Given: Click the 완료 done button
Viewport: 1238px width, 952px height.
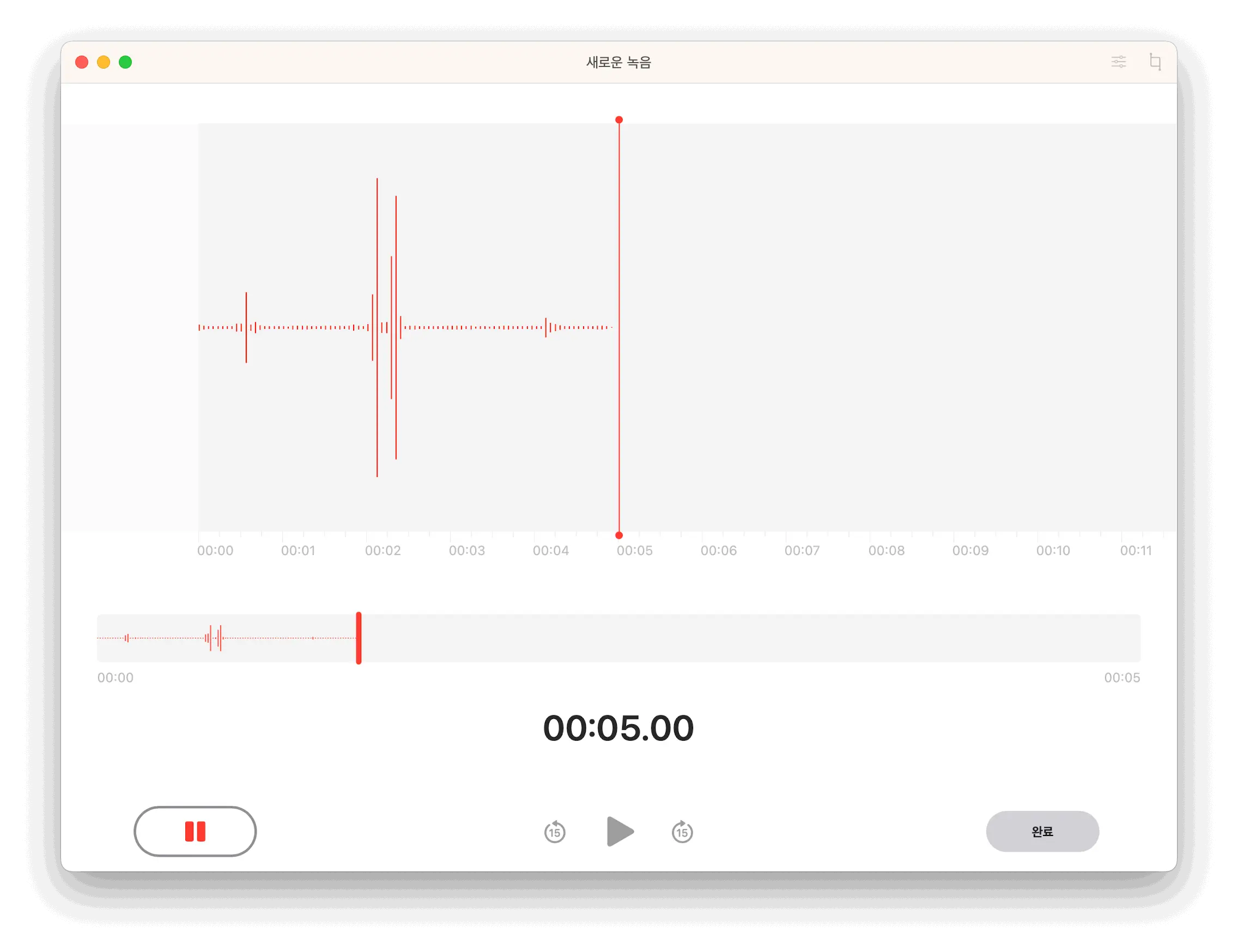Looking at the screenshot, I should (x=1042, y=831).
